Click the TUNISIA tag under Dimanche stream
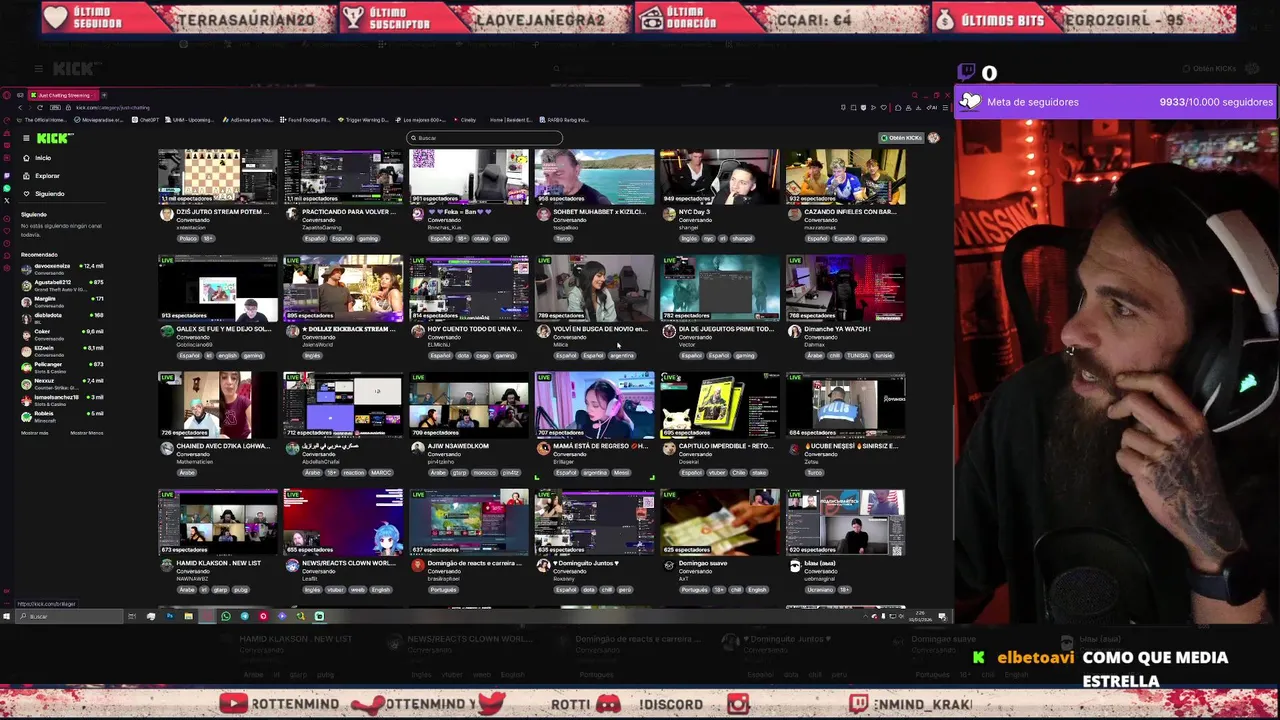 [857, 356]
